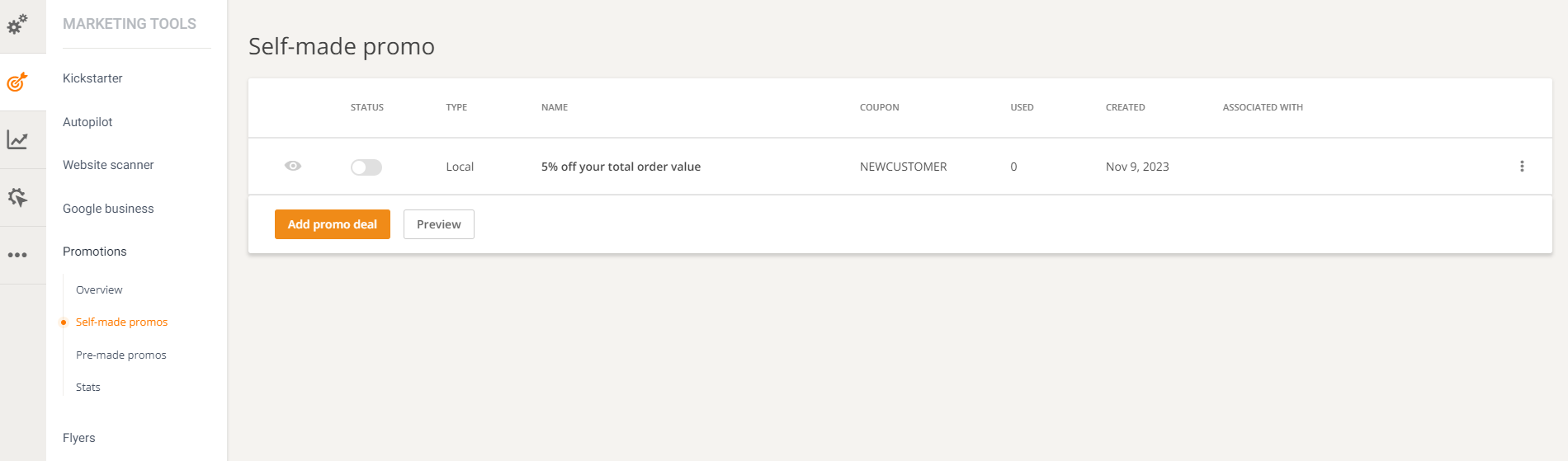Viewport: 1568px width, 461px height.
Task: Open the Promotions Overview sub-item
Action: 99,290
